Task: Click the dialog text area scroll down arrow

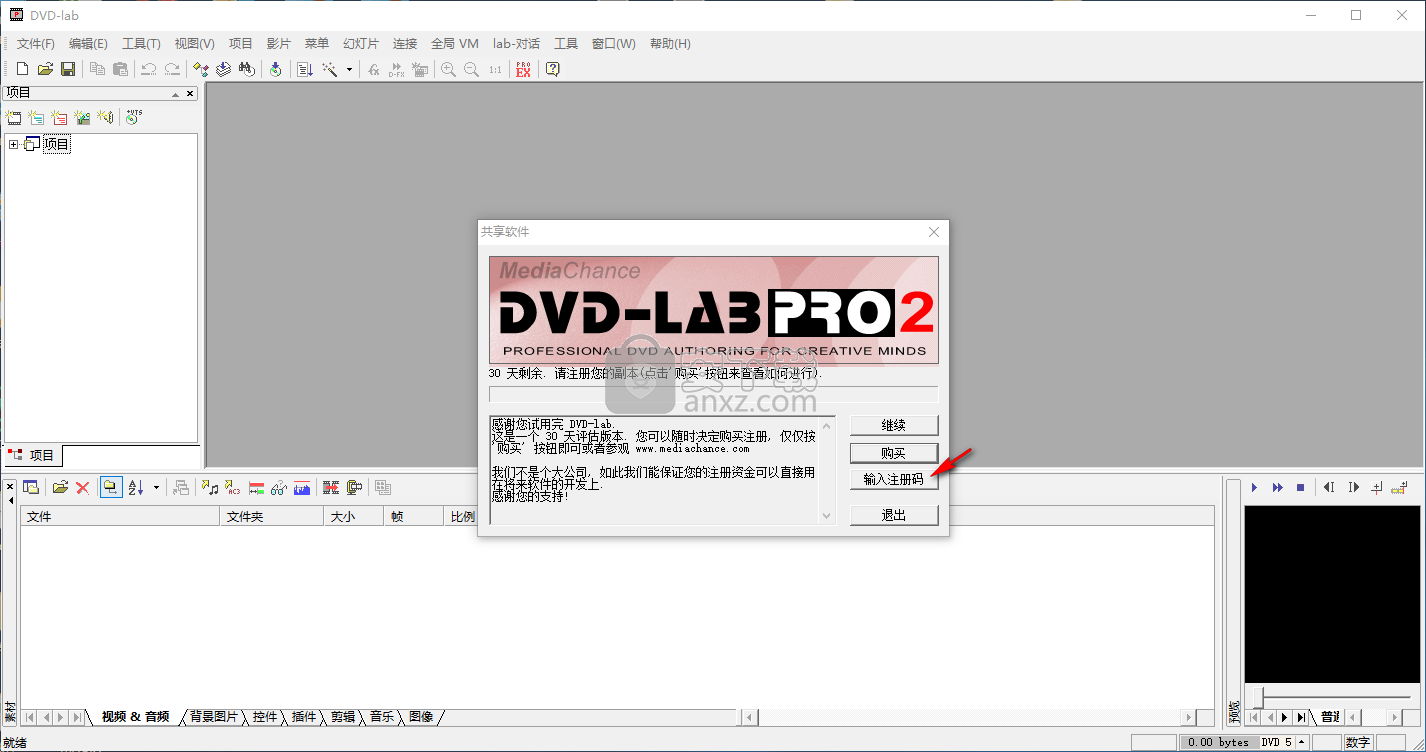Action: point(826,516)
